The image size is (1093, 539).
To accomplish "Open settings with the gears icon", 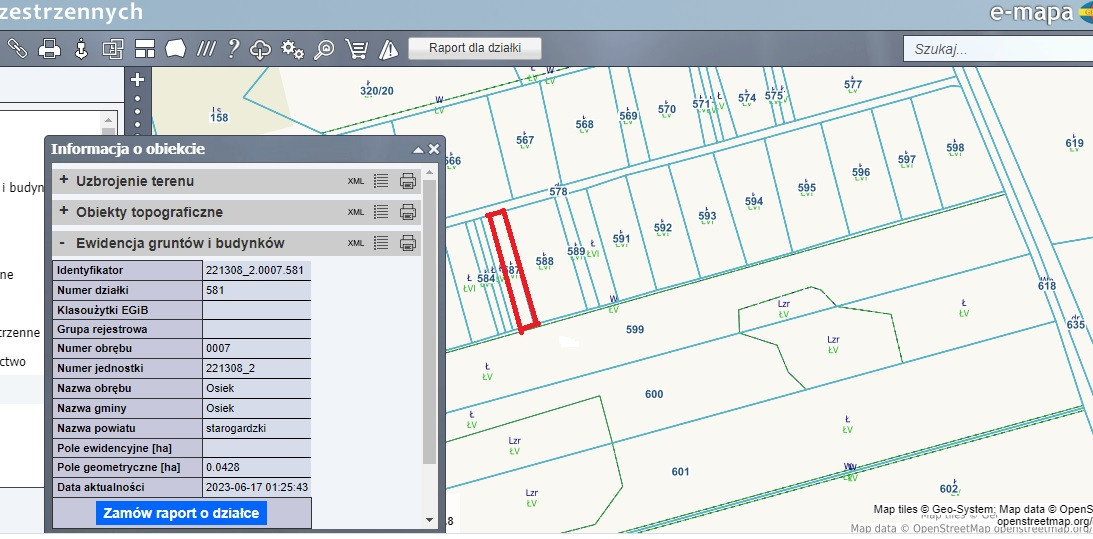I will [x=292, y=48].
